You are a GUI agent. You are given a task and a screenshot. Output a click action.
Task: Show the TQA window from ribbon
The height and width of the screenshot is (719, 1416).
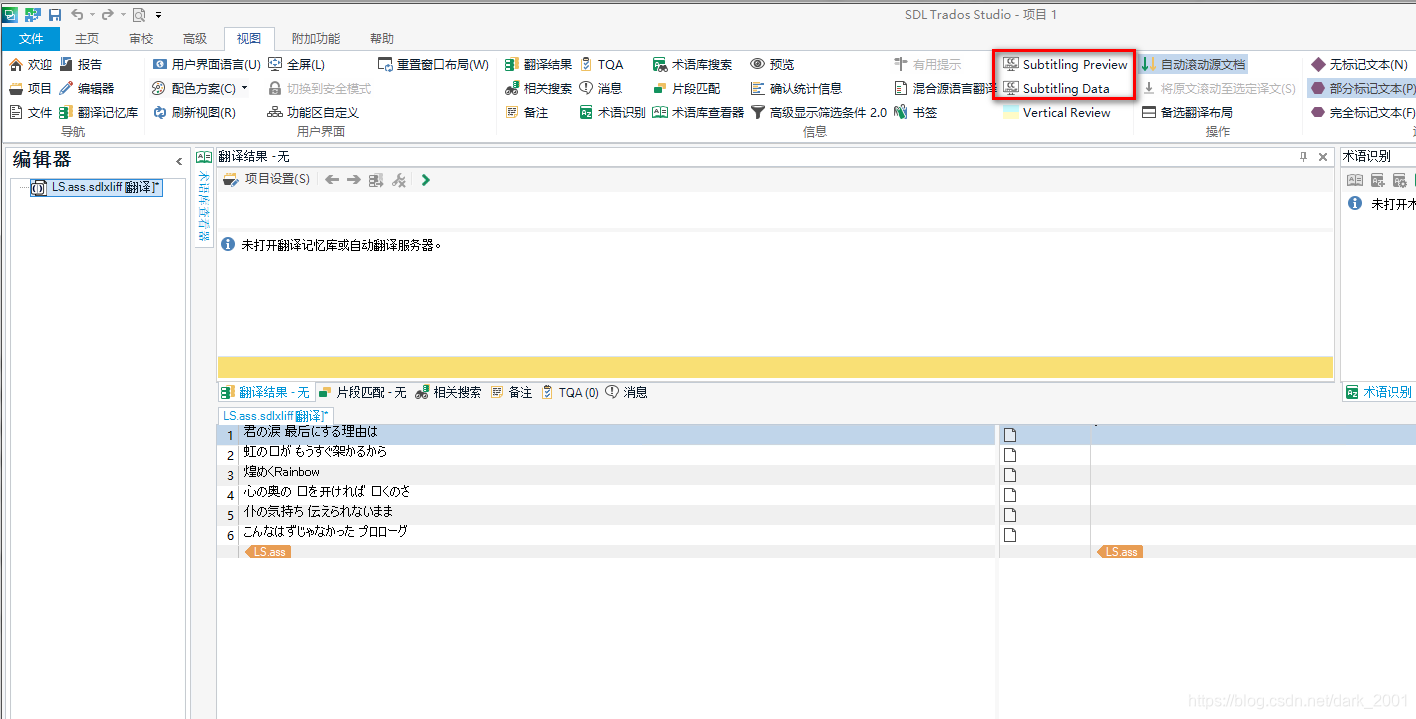601,64
